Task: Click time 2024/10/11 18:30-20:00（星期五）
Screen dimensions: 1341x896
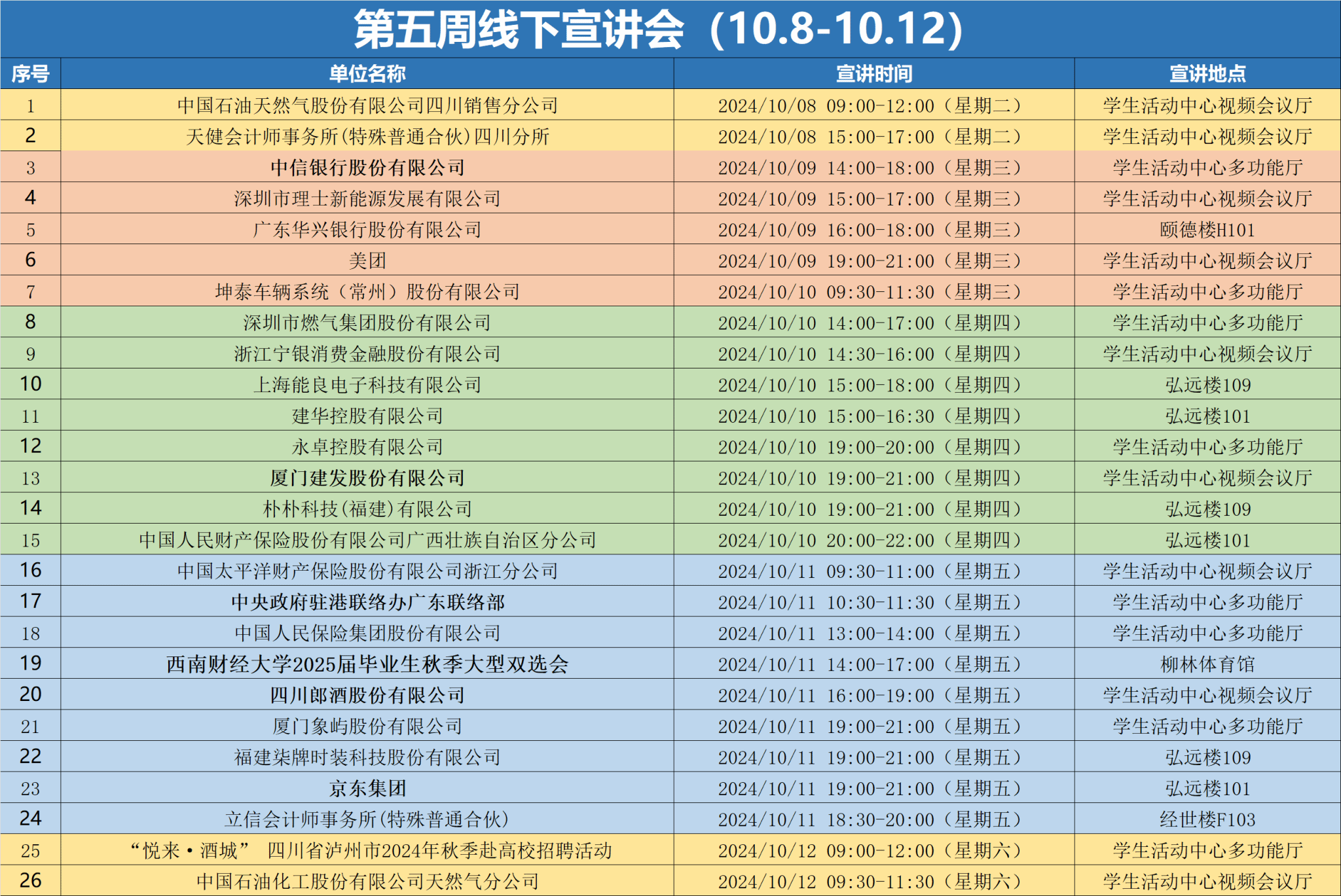Action: 874,819
